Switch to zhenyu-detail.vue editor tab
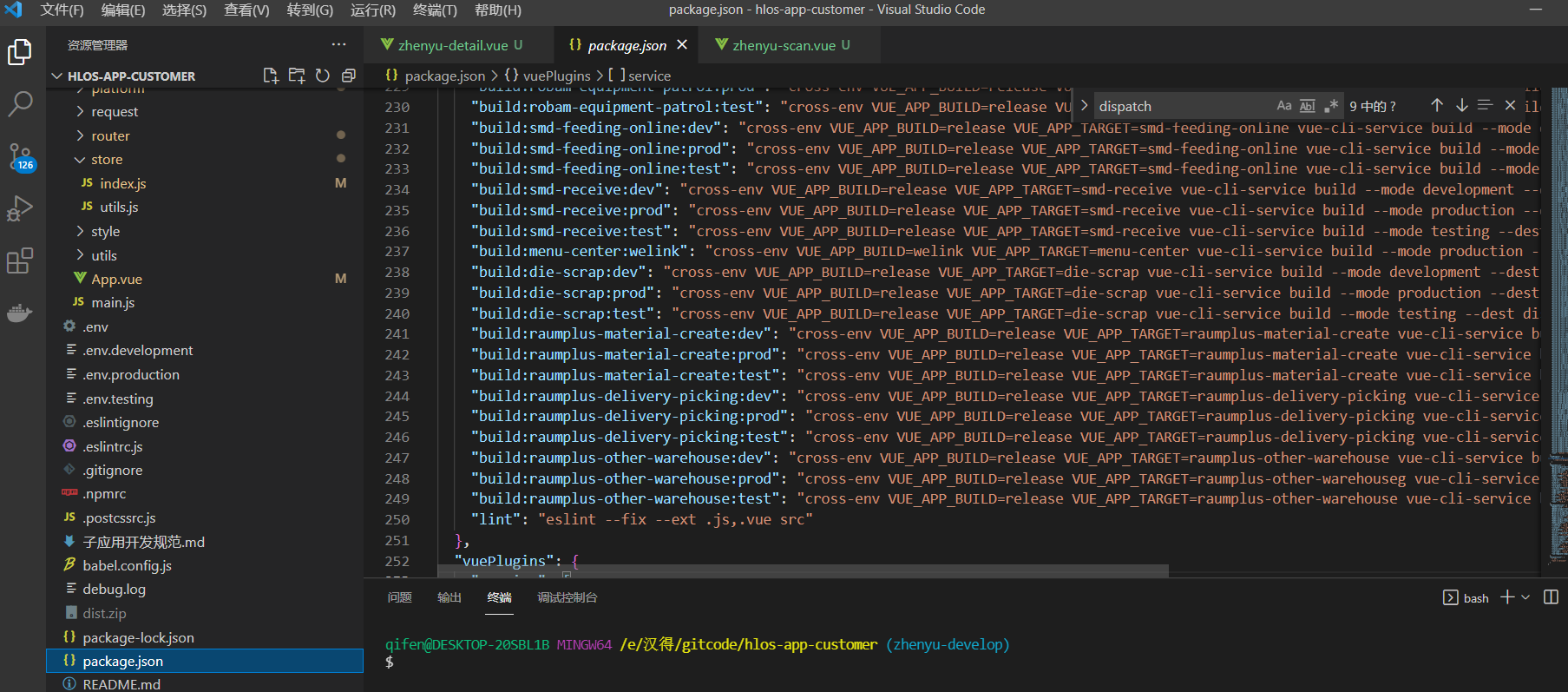Image resolution: width=1568 pixels, height=692 pixels. pos(459,45)
